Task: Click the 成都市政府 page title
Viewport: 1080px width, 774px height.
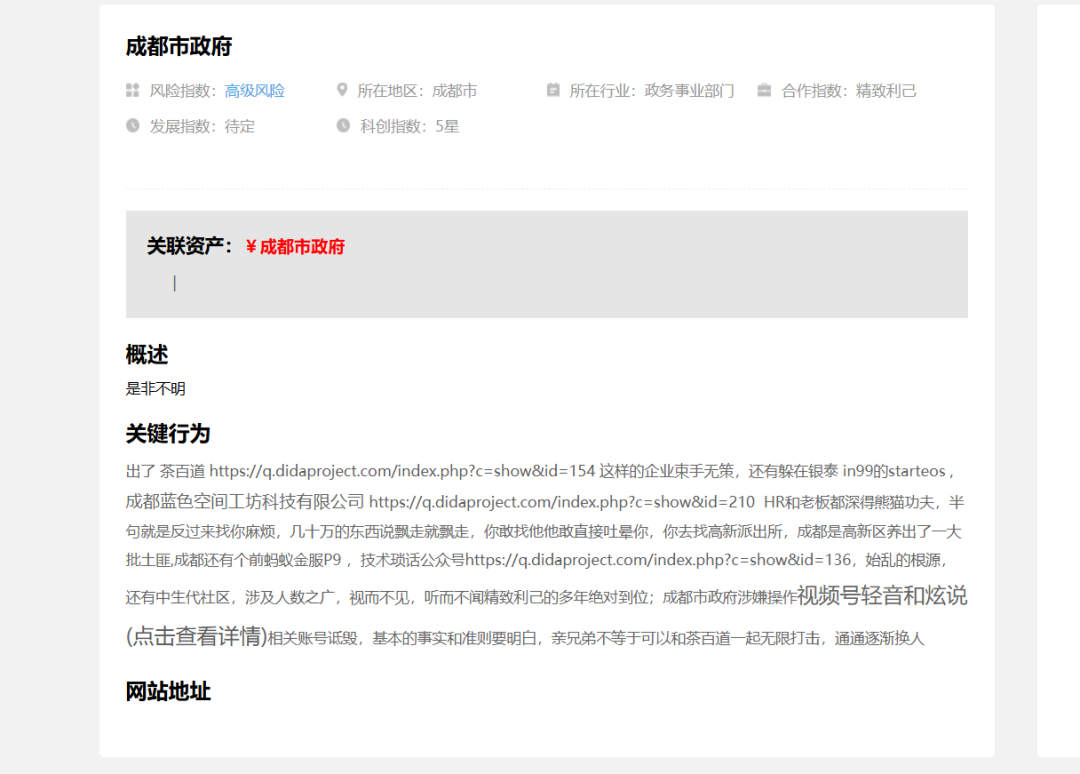Action: [x=179, y=47]
